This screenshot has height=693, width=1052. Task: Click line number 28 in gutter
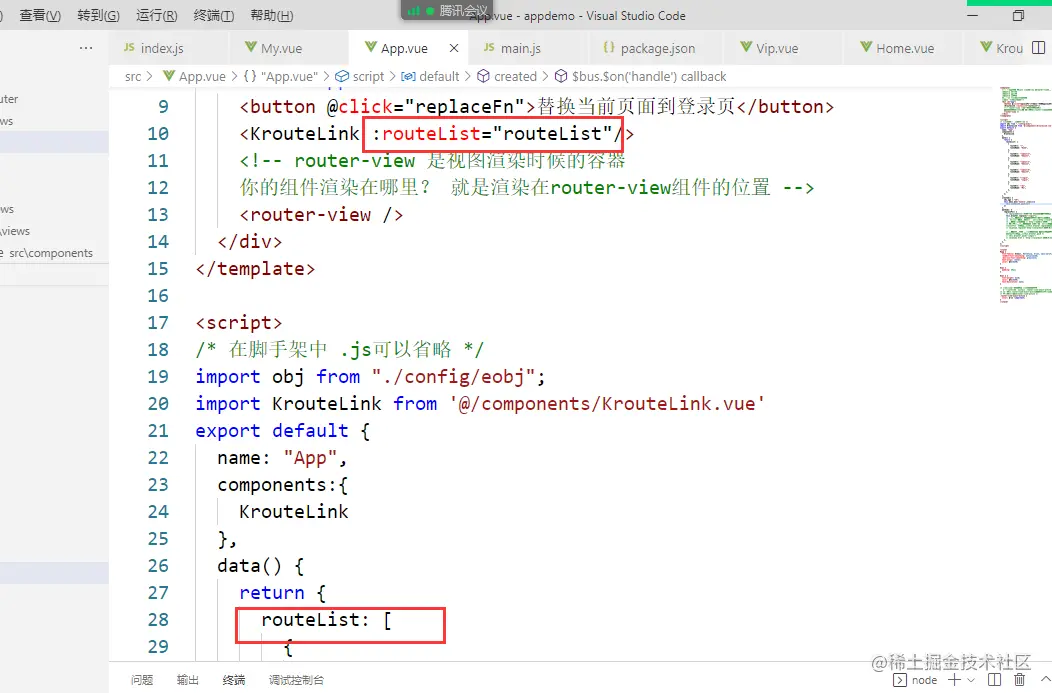[158, 620]
